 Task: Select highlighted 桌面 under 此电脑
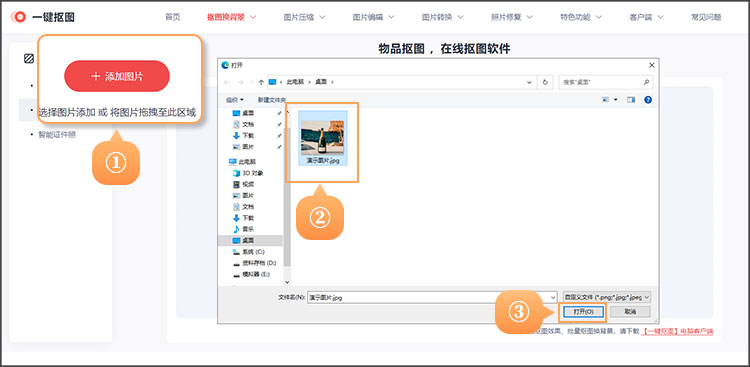click(x=251, y=240)
